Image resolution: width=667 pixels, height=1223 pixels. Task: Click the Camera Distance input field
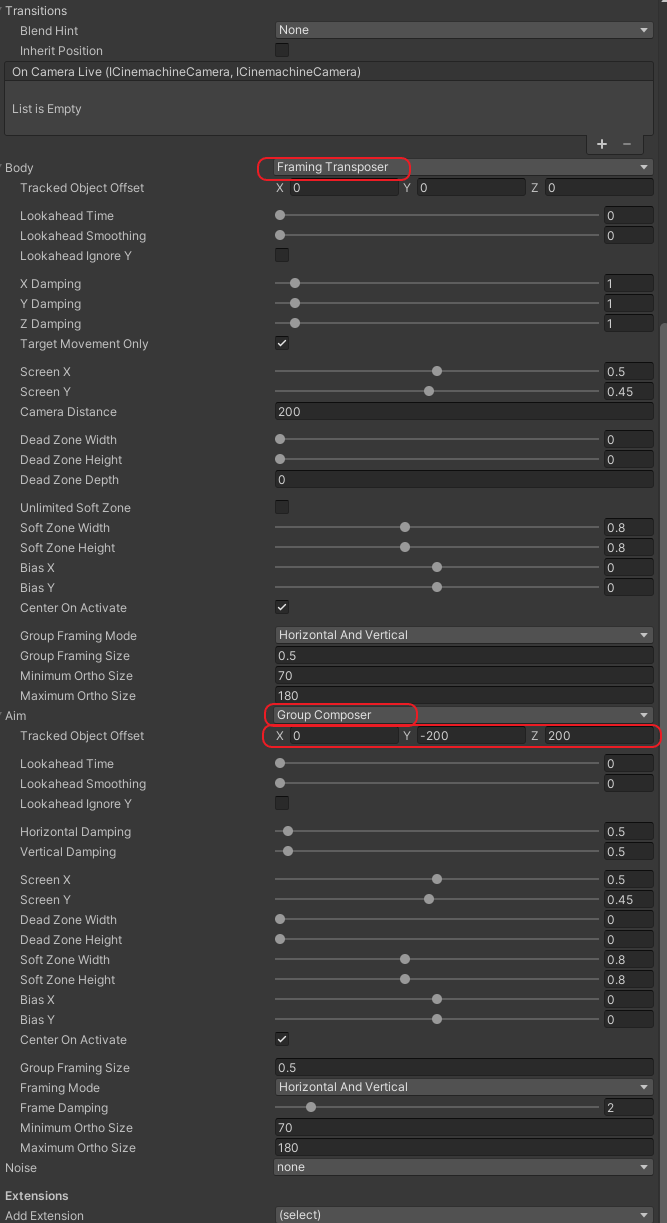click(464, 411)
